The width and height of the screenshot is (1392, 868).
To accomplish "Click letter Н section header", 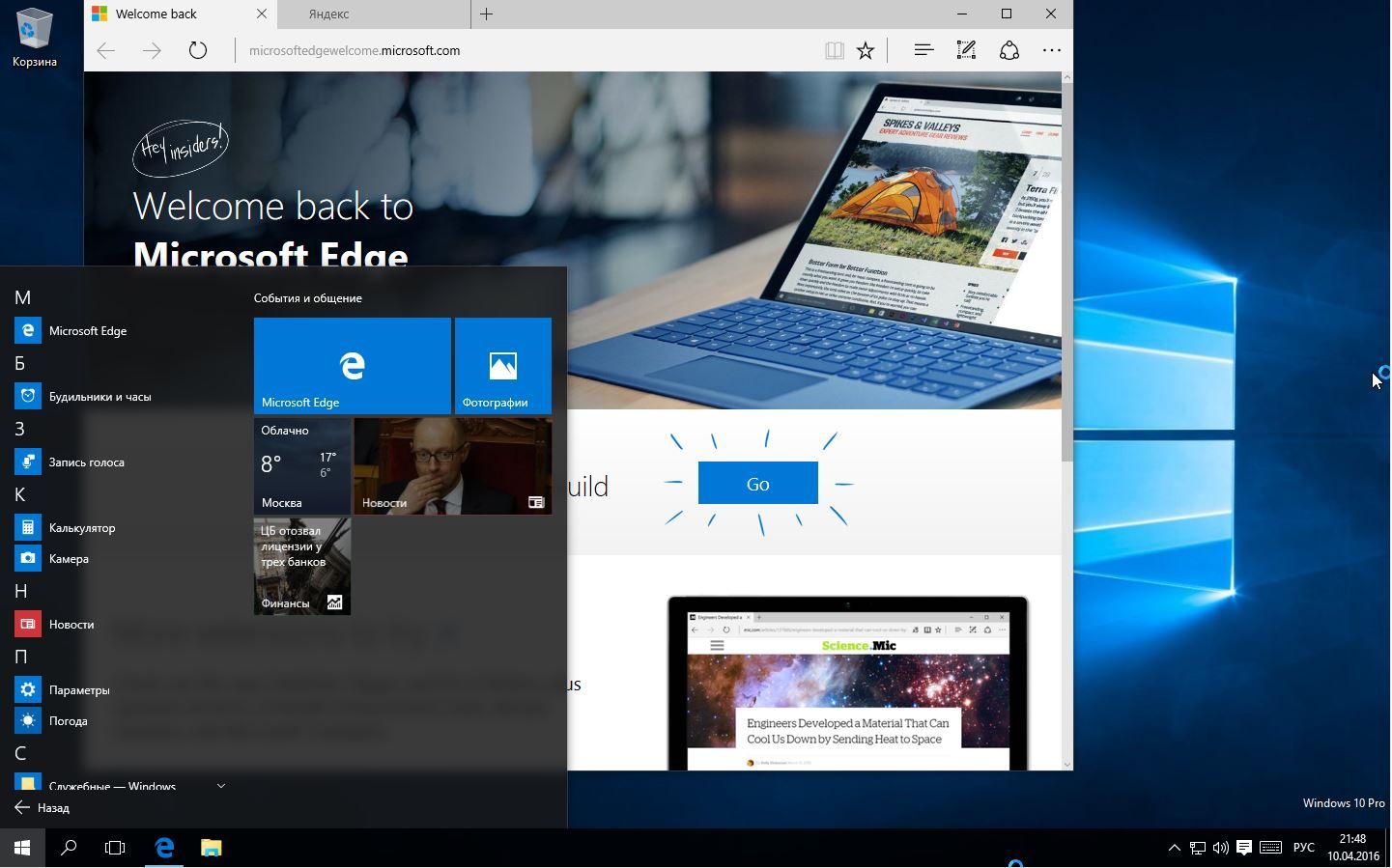I will [21, 591].
